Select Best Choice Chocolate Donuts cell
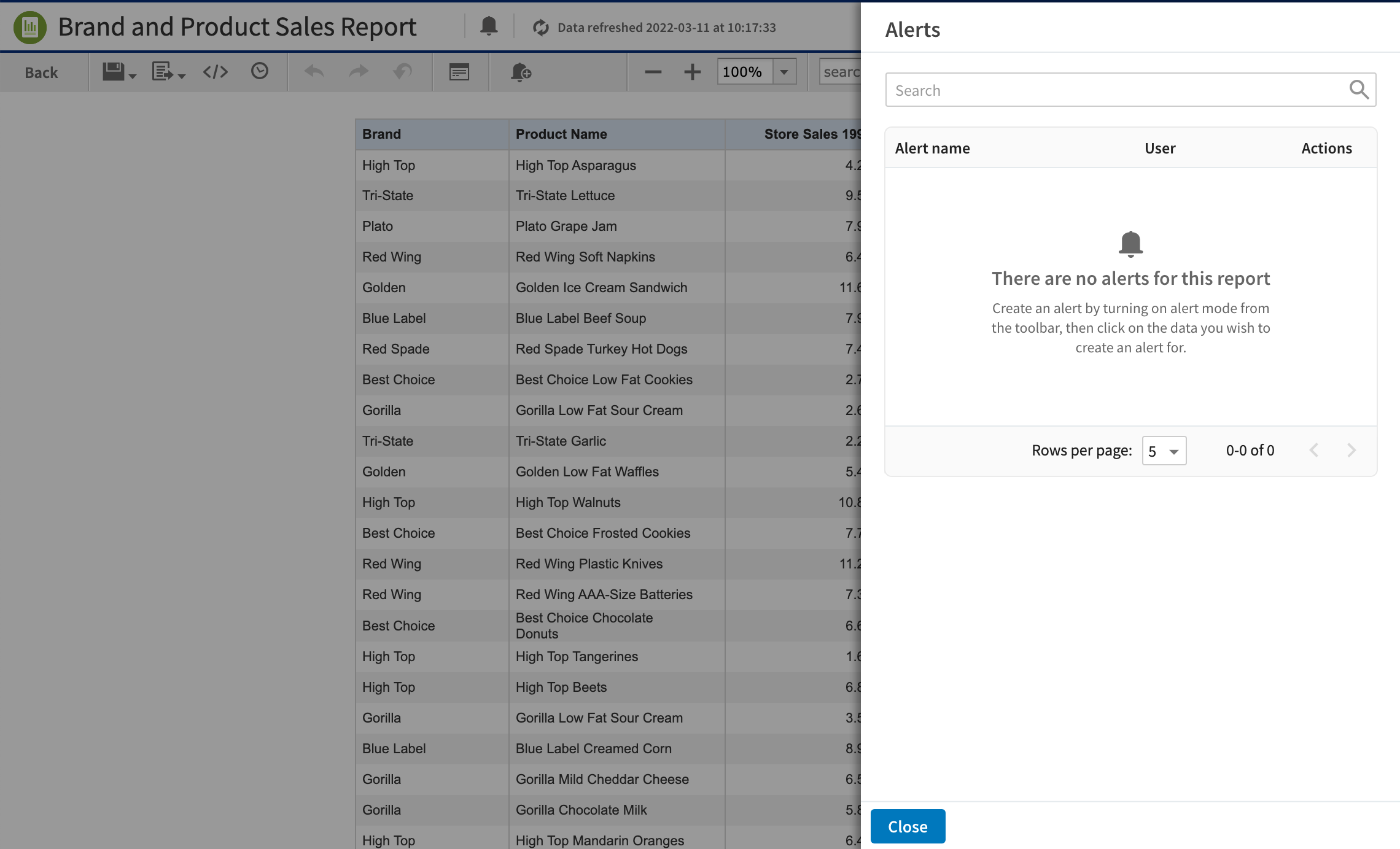 (x=616, y=626)
